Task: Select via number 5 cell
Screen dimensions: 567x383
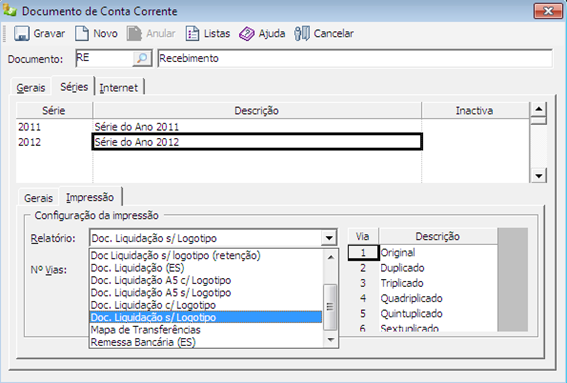Action: coord(363,313)
